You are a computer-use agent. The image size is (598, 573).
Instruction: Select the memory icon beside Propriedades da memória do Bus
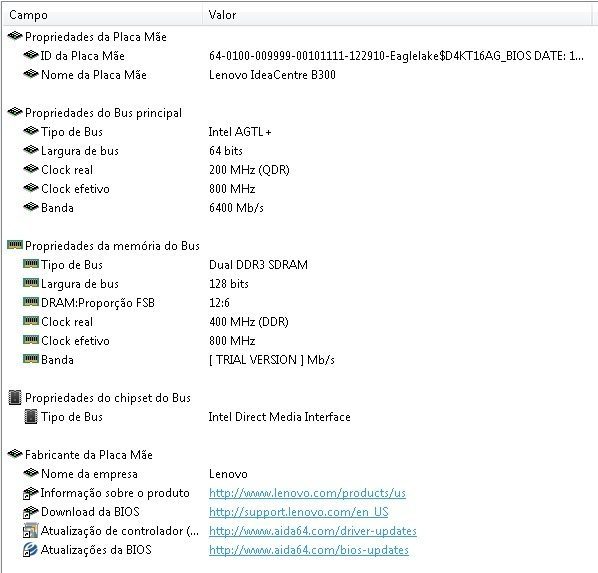point(15,245)
